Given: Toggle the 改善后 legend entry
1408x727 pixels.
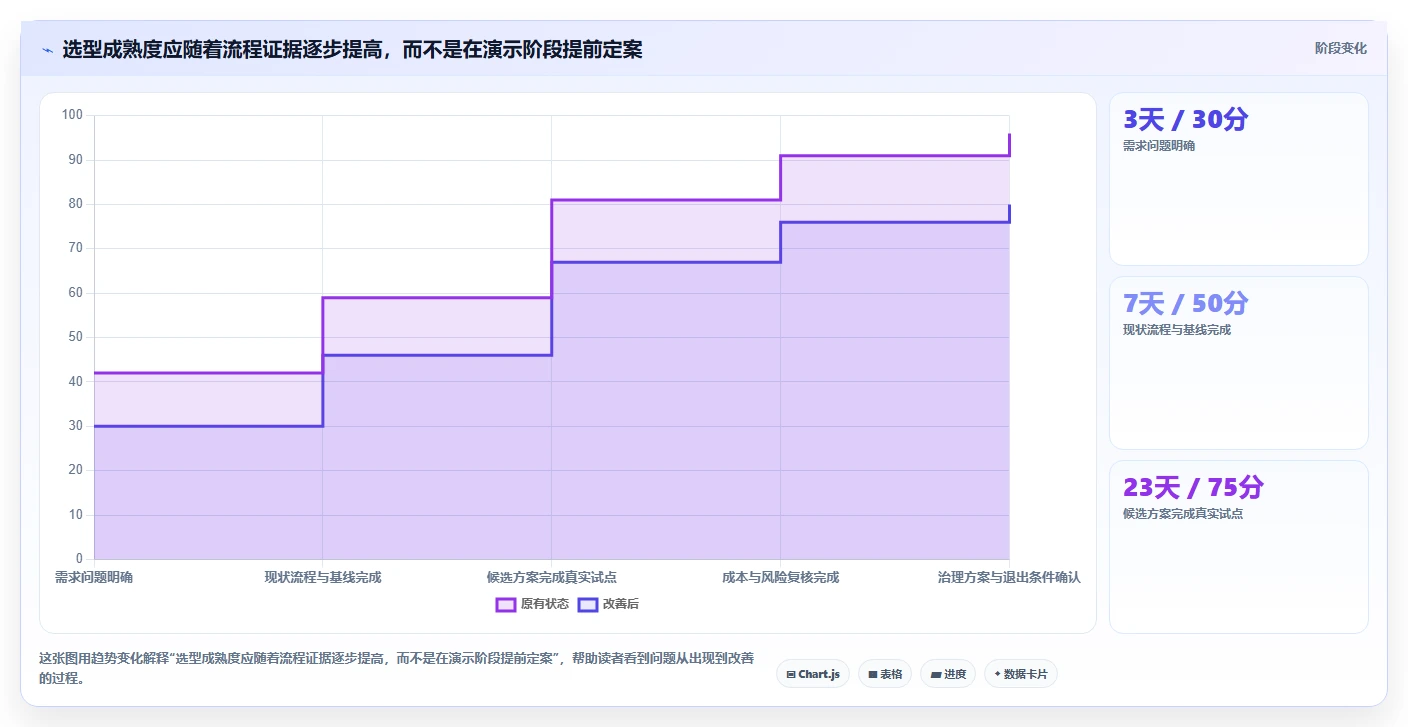Looking at the screenshot, I should point(608,604).
